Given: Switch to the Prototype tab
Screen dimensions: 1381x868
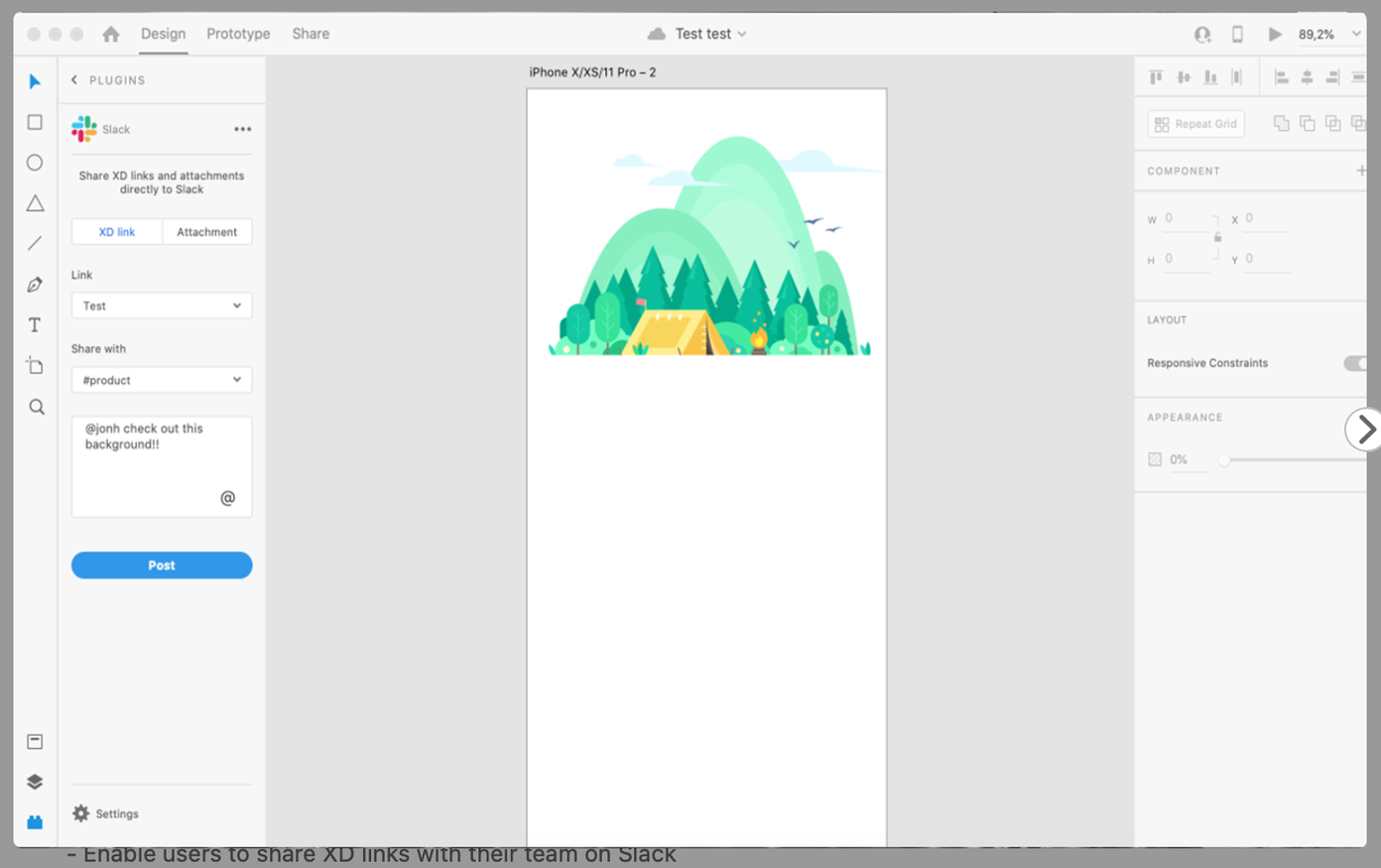Looking at the screenshot, I should [237, 33].
